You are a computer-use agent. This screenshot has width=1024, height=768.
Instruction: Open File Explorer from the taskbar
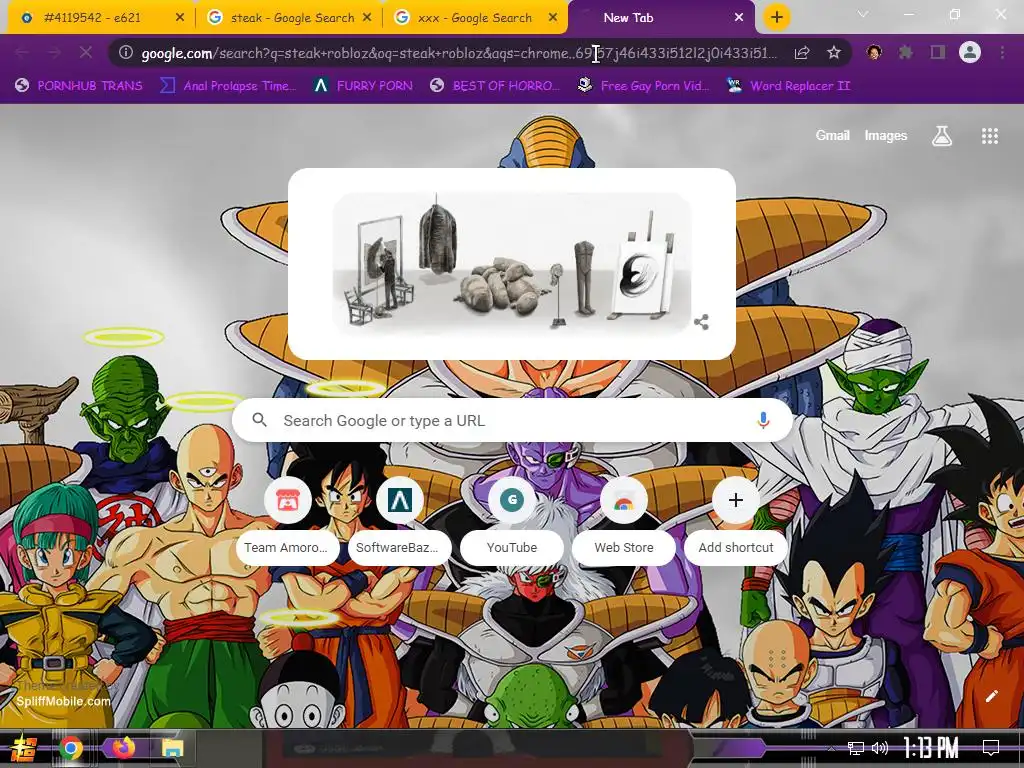(x=173, y=748)
